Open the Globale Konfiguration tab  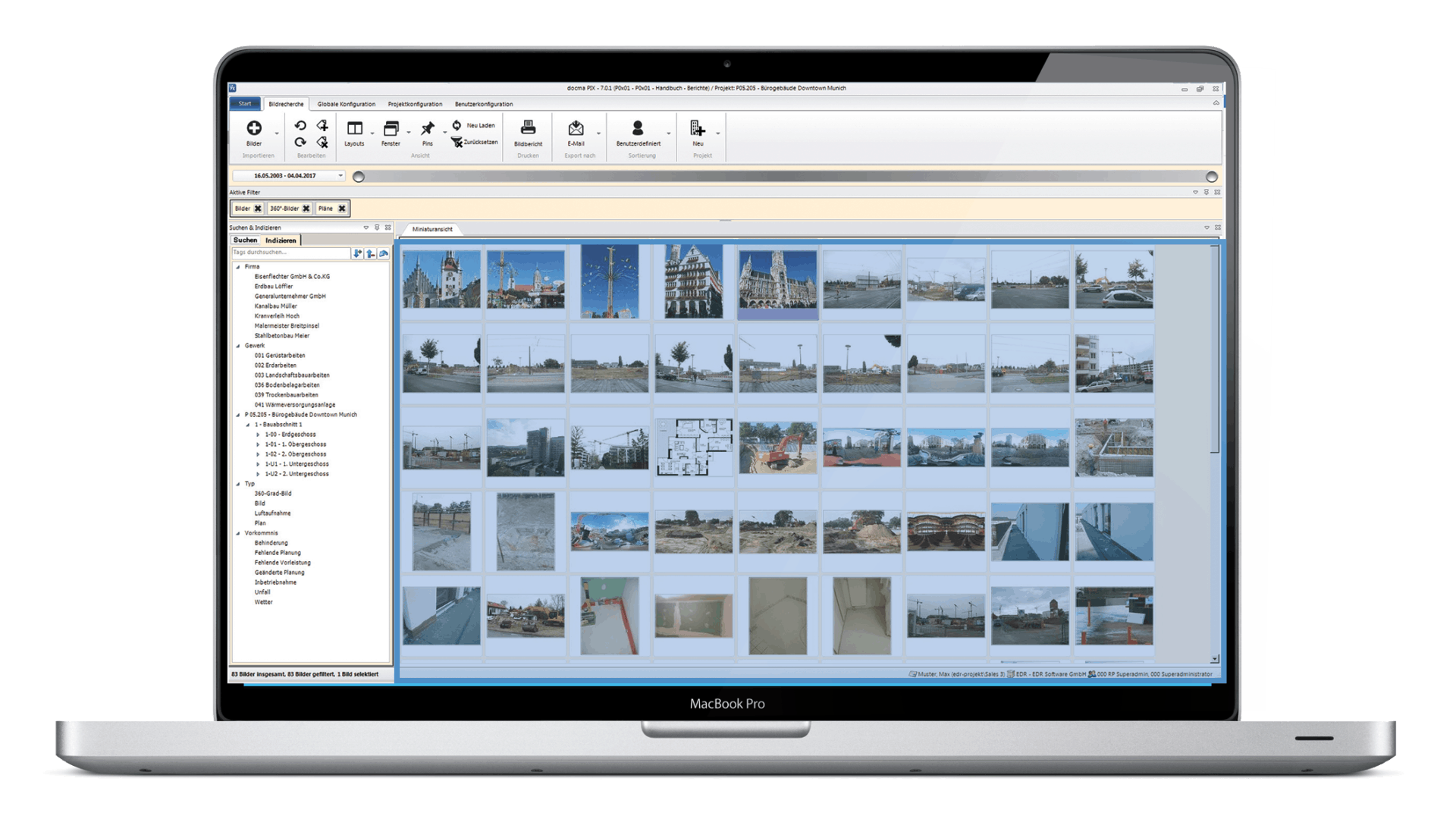coord(347,104)
